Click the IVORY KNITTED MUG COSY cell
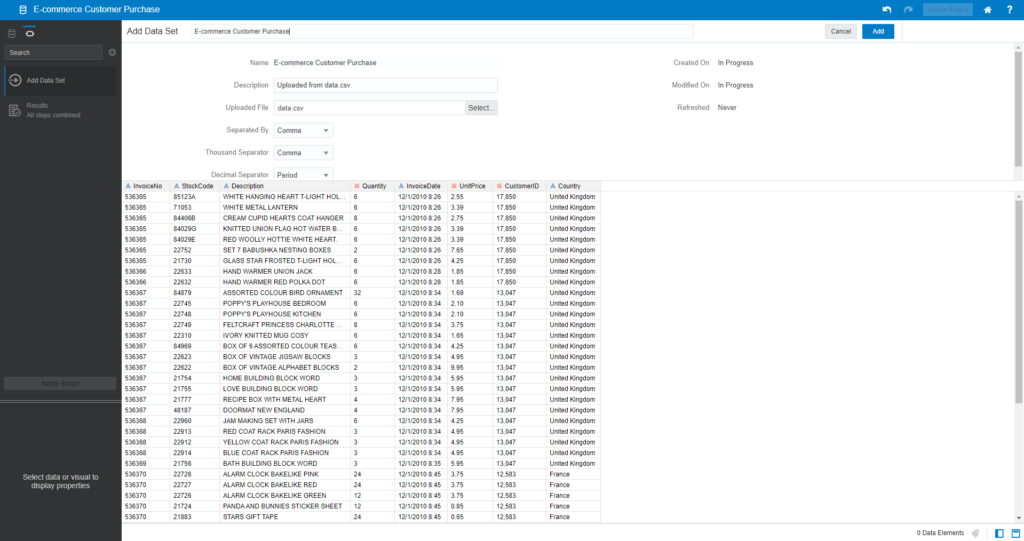Image resolution: width=1024 pixels, height=541 pixels. pos(285,336)
